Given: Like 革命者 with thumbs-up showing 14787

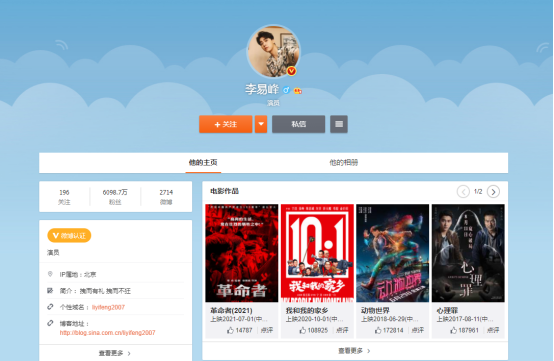Looking at the screenshot, I should click(240, 330).
